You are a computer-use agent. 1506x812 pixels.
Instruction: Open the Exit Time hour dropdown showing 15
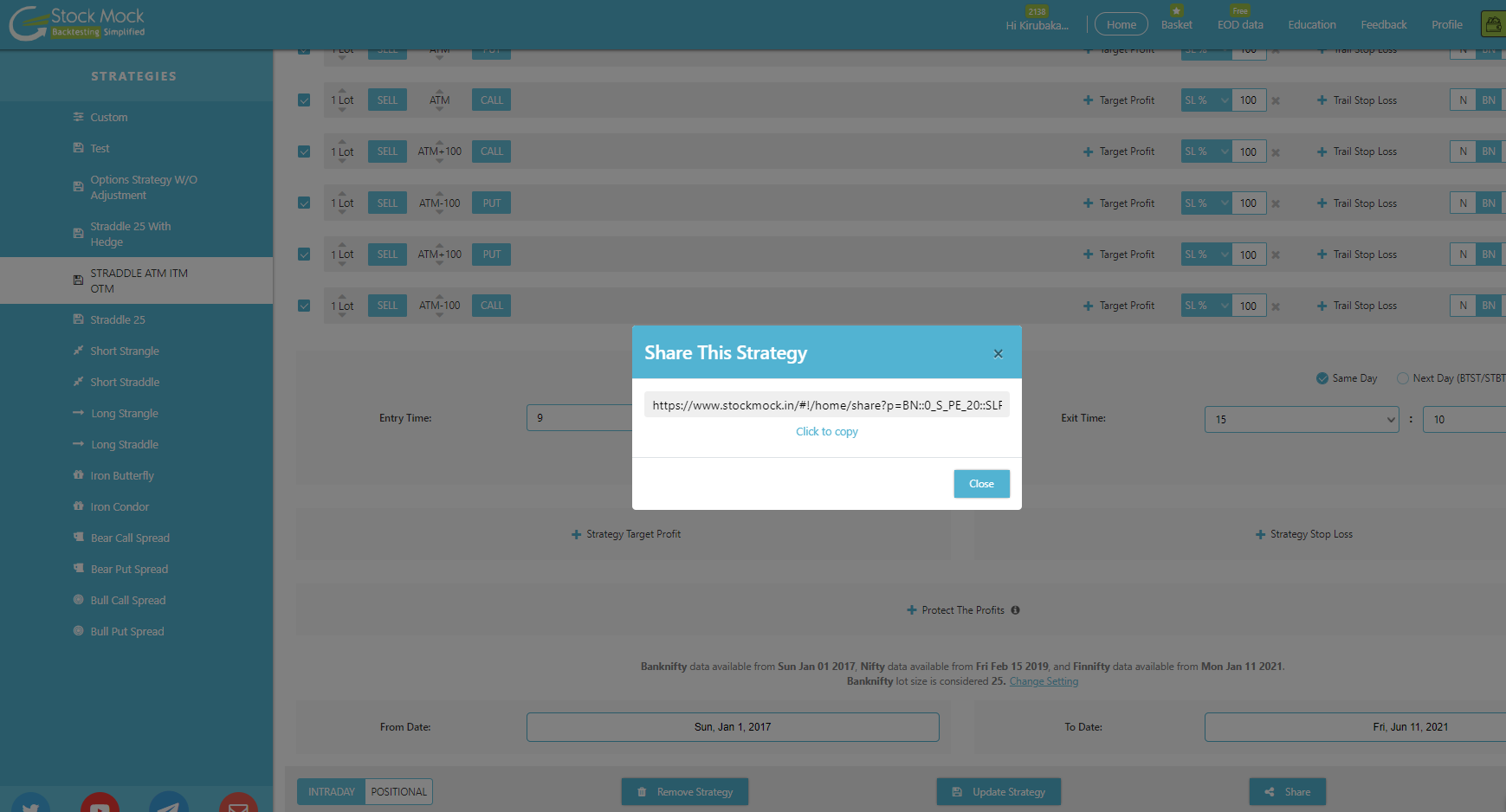tap(1302, 420)
